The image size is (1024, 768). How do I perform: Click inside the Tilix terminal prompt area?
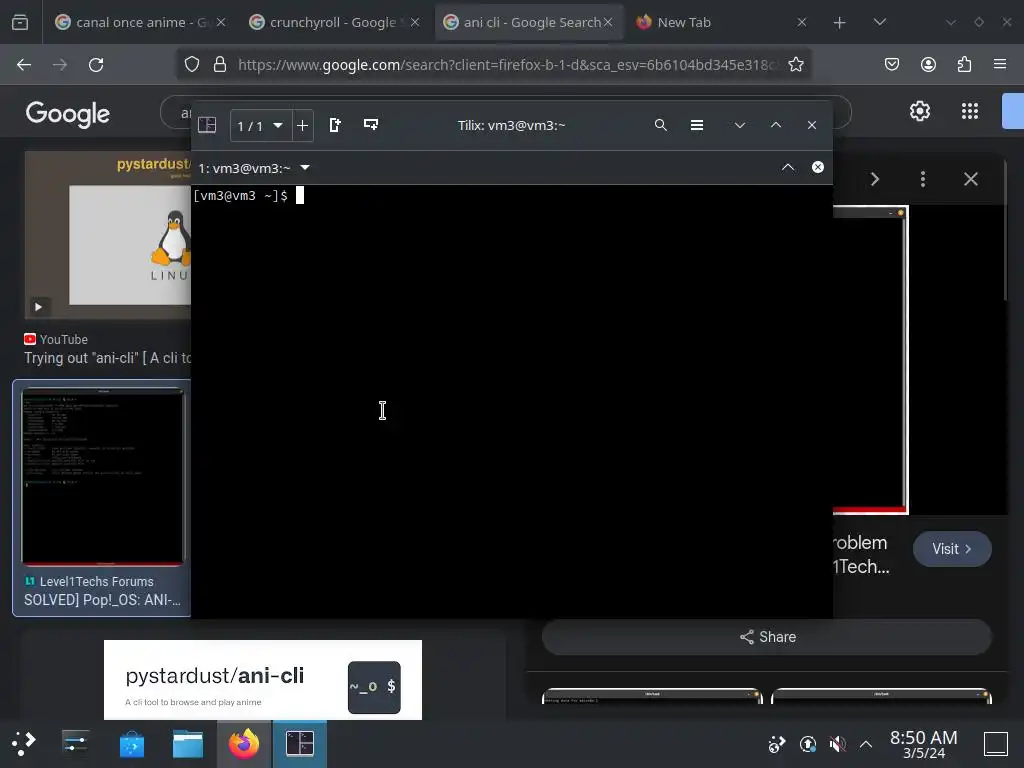511,401
